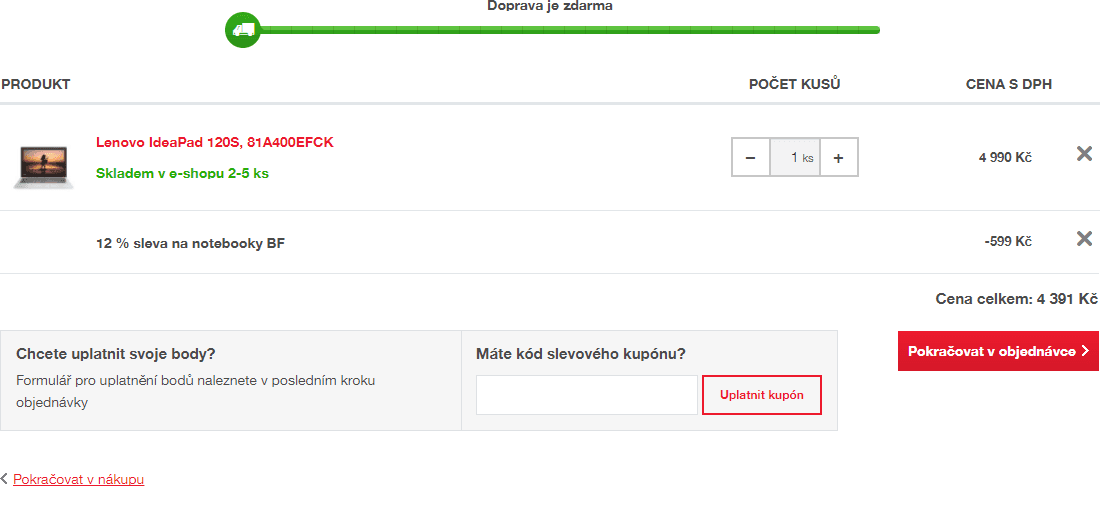The width and height of the screenshot is (1103, 508).
Task: Remove Lenovo IdeaPad from cart
Action: tap(1084, 154)
